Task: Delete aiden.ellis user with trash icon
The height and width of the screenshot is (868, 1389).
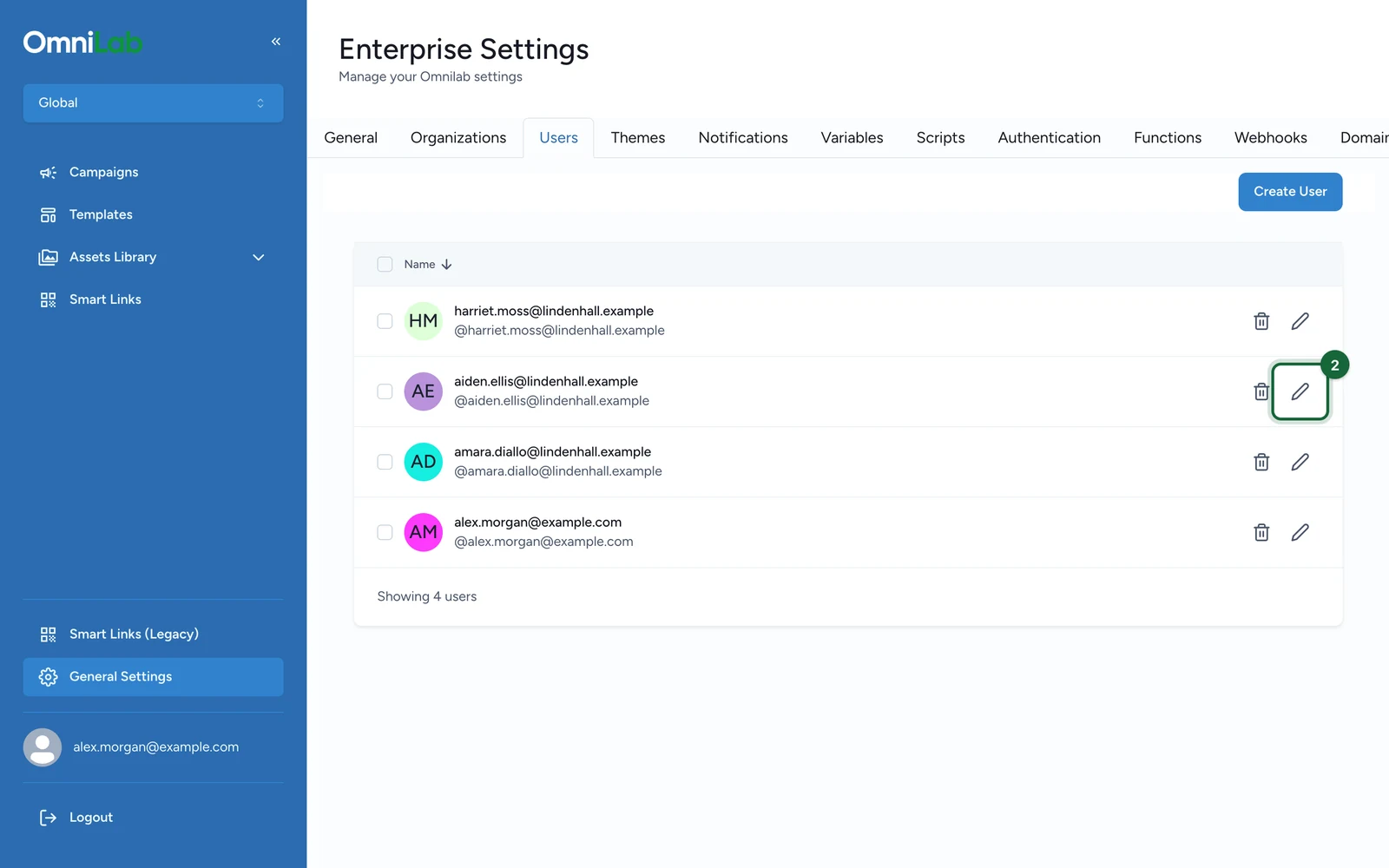Action: coord(1261,391)
